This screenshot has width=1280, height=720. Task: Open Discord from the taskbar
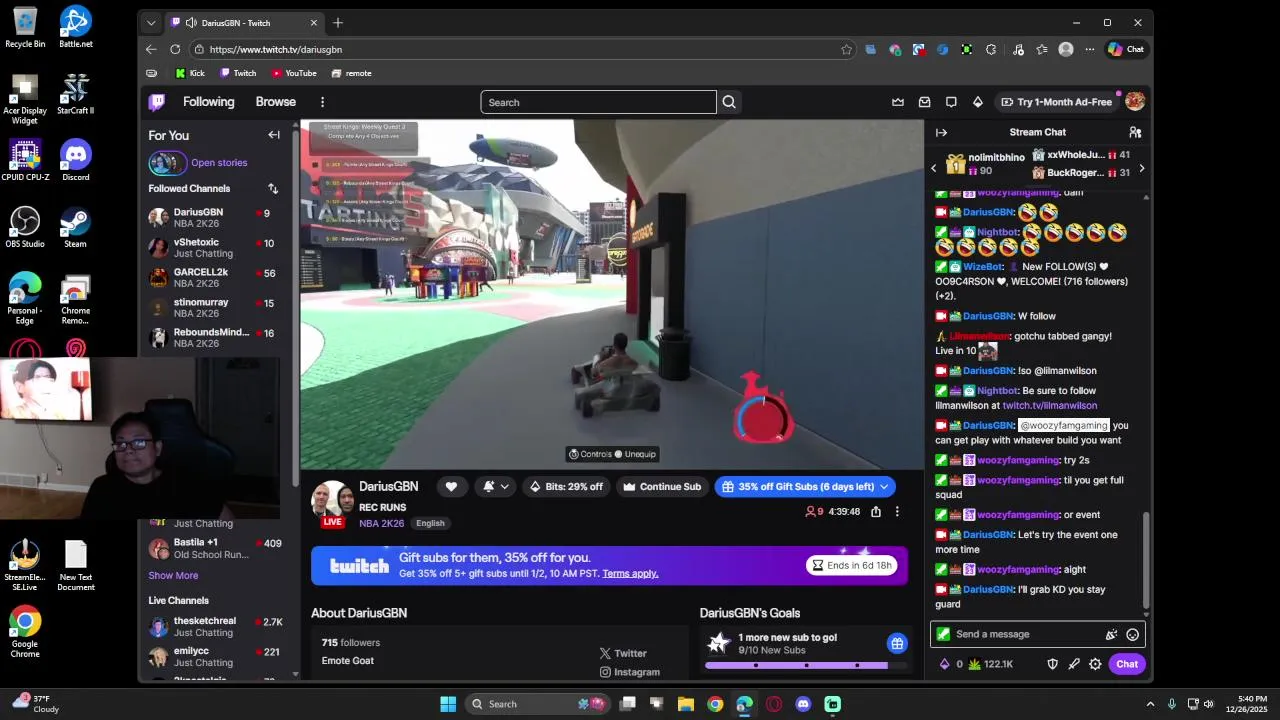pos(803,704)
